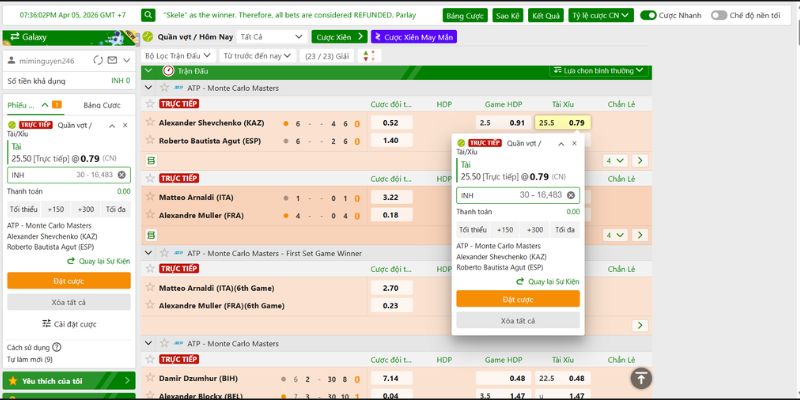
Task: Enable Chế độ nền tối dark mode
Action: (719, 16)
